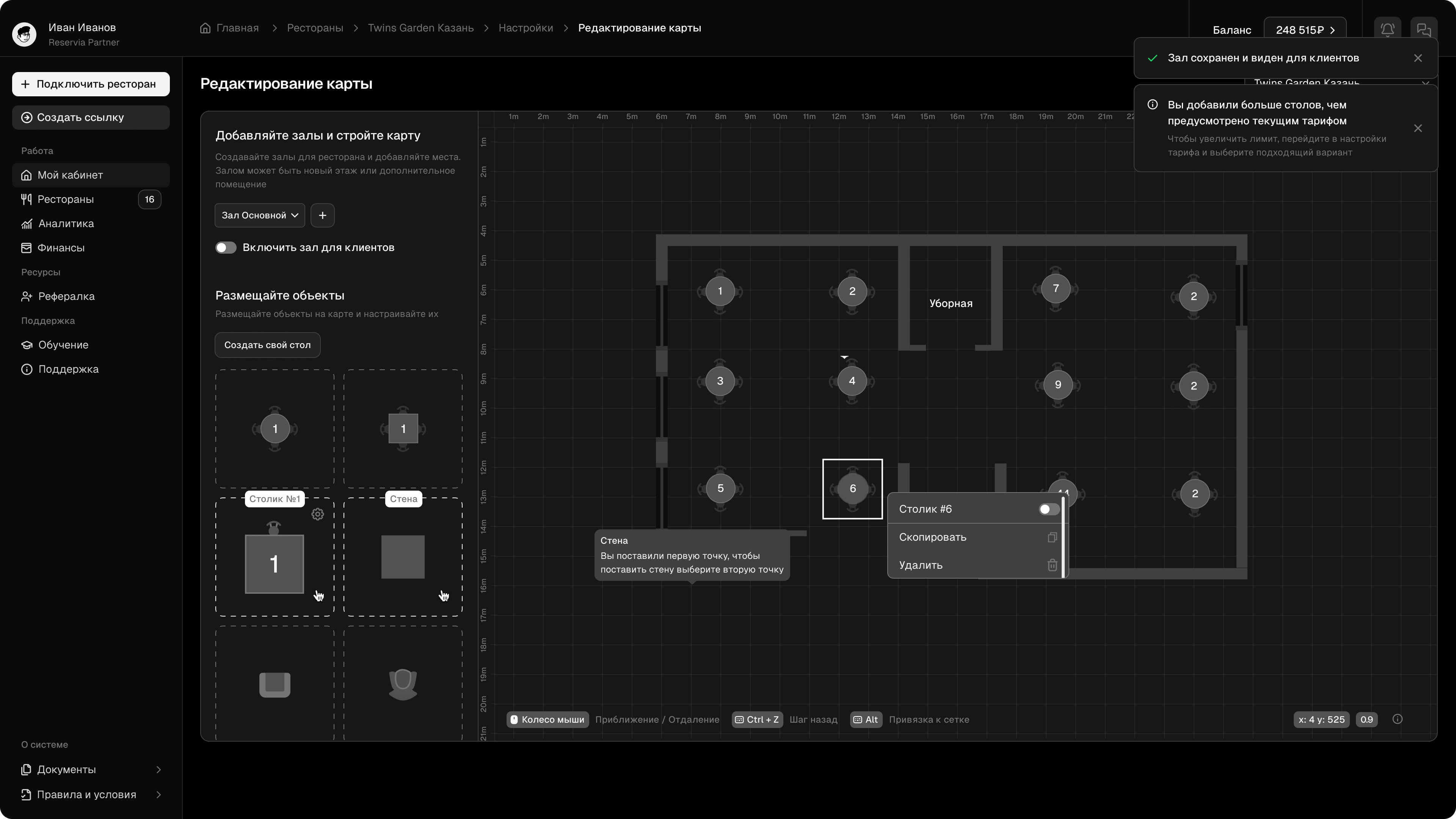
Task: Click the Подключить ресторан button
Action: 91,84
